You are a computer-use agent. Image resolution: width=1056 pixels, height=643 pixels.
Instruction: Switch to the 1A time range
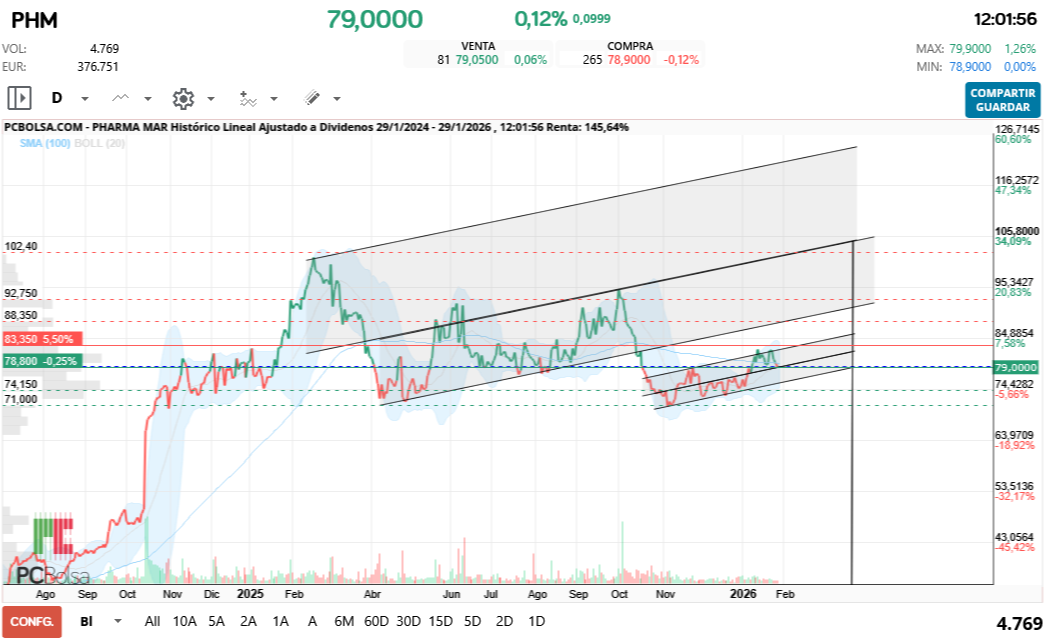[x=280, y=621]
